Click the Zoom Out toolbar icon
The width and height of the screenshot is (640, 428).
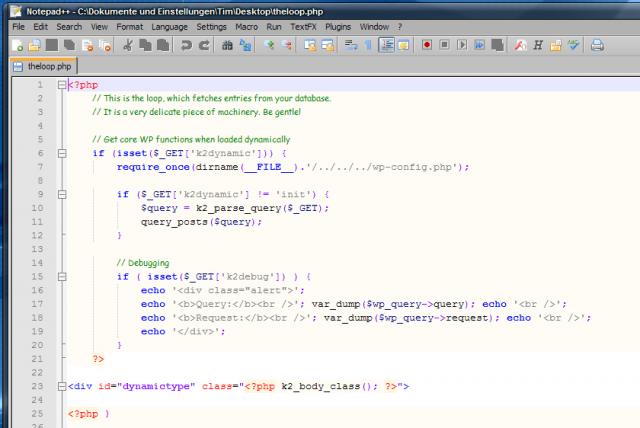287,45
